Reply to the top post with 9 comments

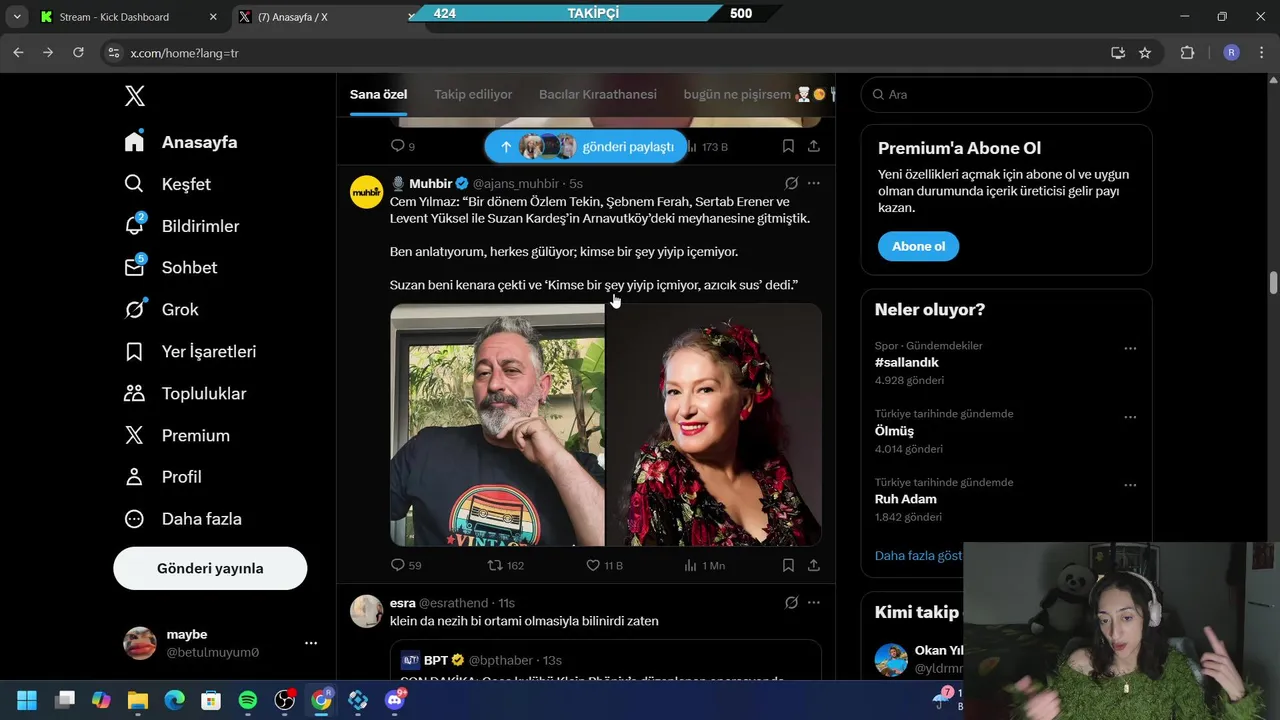(397, 146)
